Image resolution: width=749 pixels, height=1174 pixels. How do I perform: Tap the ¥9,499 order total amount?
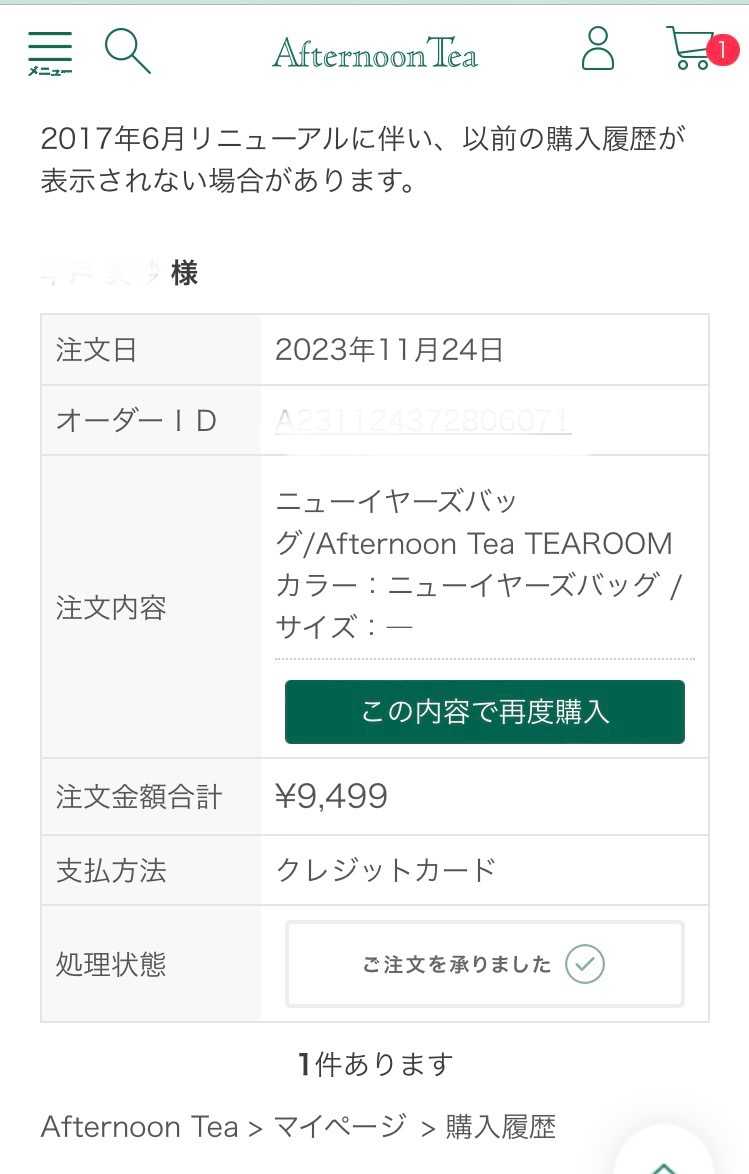[x=331, y=796]
